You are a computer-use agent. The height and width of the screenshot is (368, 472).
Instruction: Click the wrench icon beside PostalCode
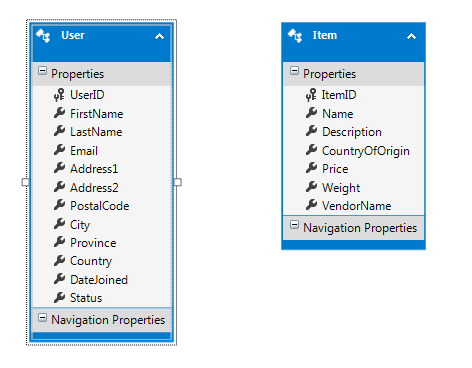59,205
